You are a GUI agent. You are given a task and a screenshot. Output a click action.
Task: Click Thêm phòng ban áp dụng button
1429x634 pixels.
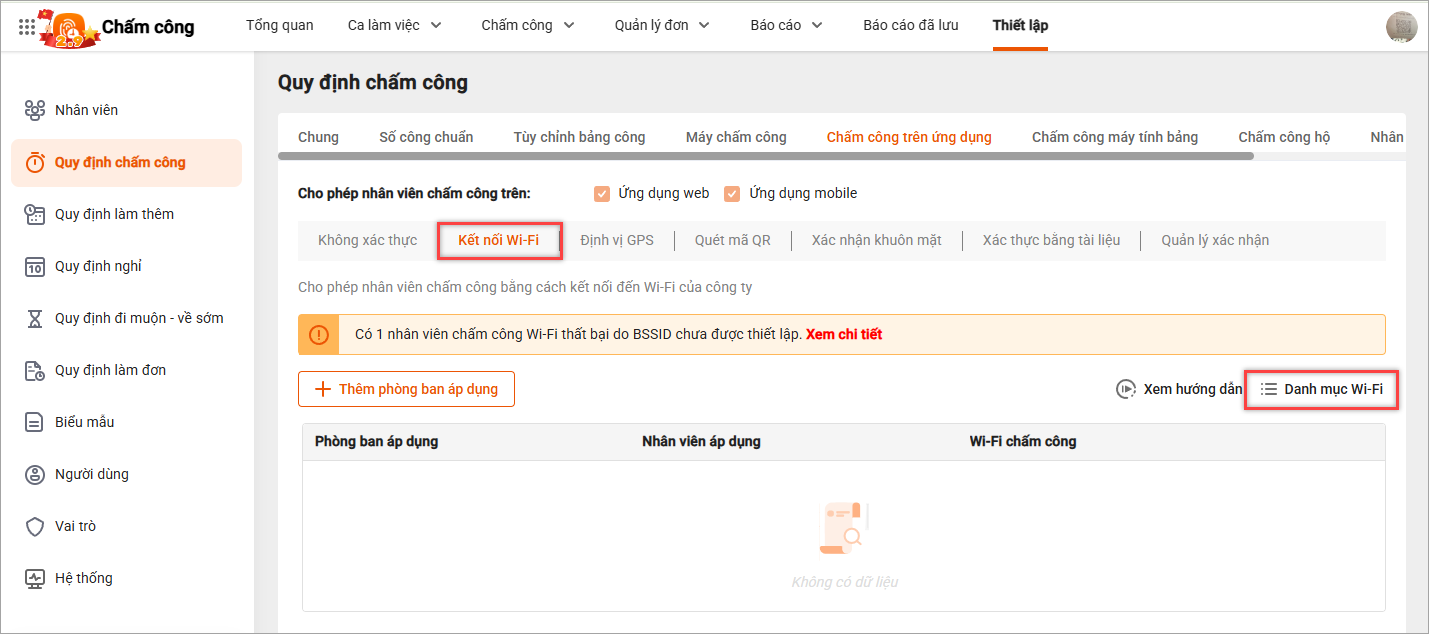(x=406, y=389)
